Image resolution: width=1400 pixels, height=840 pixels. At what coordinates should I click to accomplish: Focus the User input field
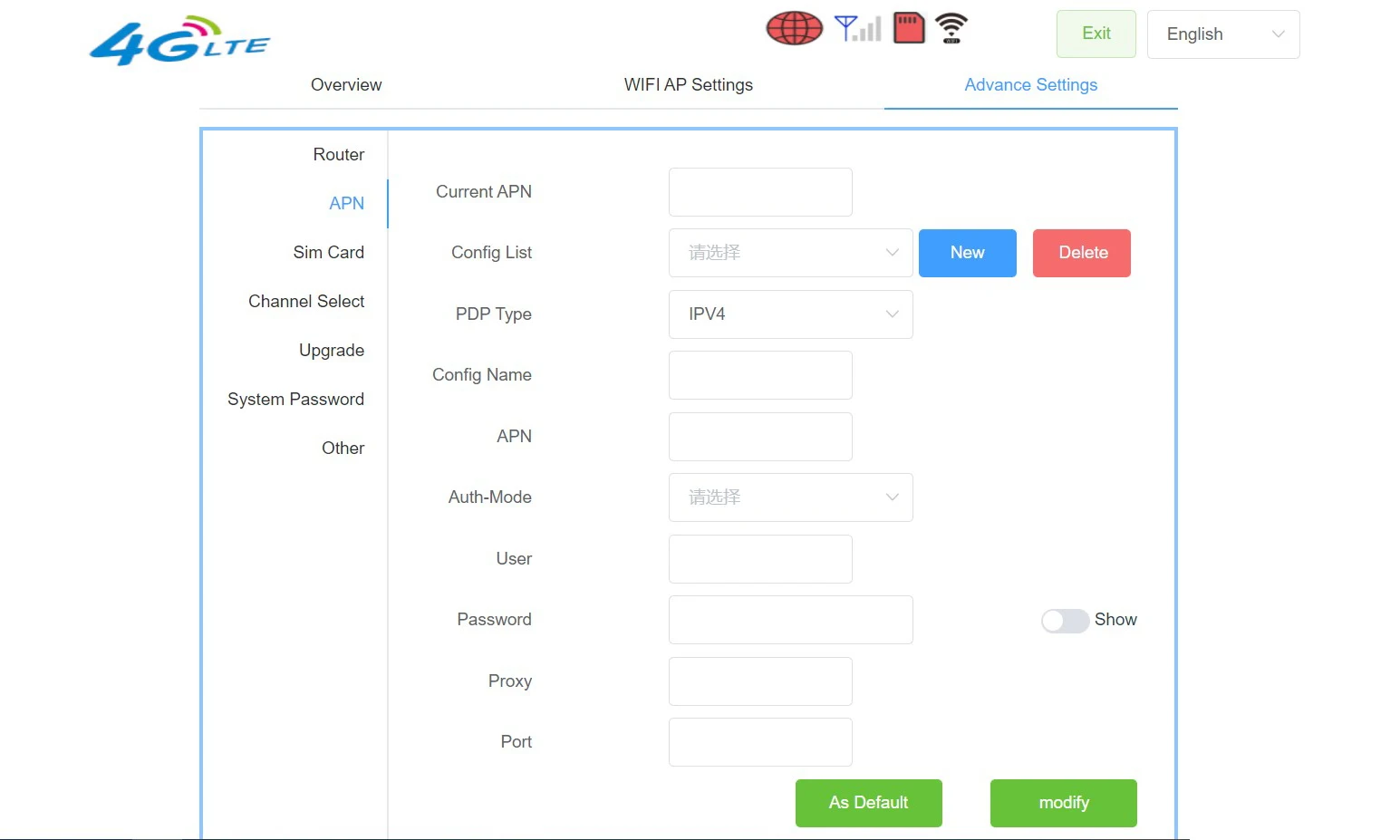point(760,559)
